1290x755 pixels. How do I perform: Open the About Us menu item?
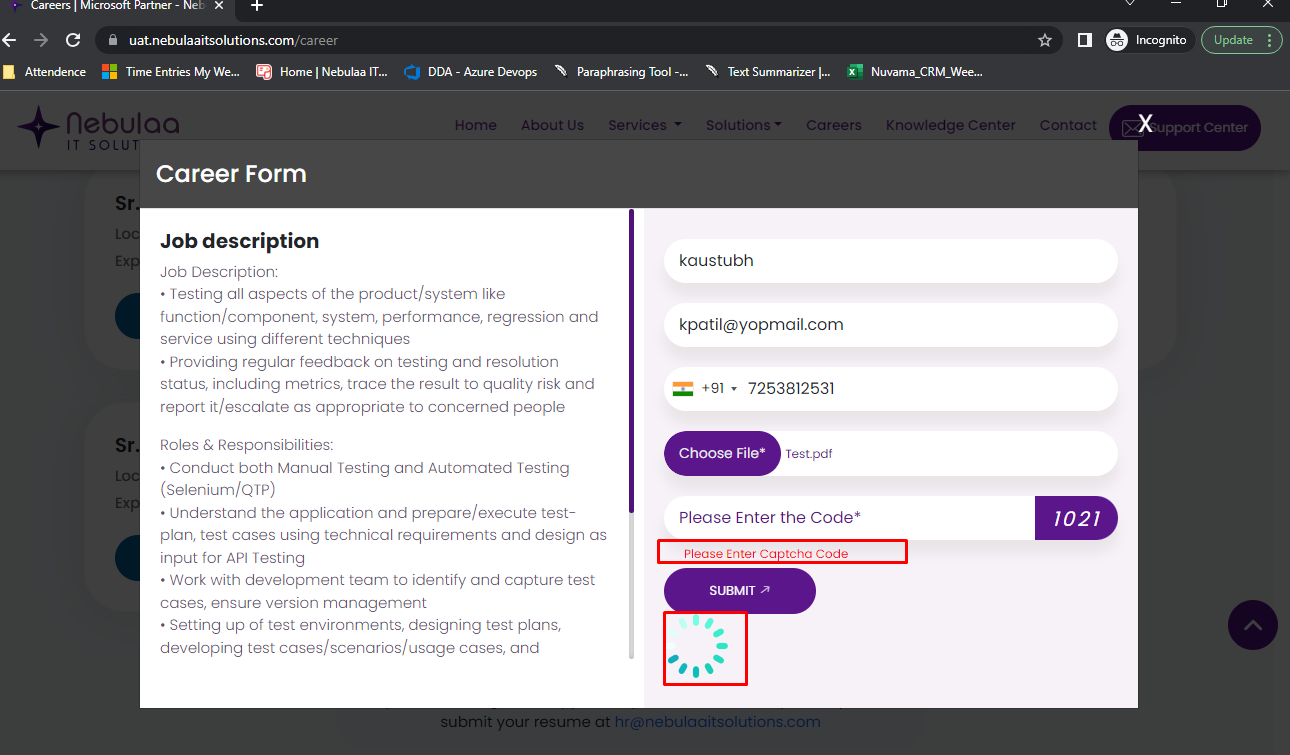[552, 125]
